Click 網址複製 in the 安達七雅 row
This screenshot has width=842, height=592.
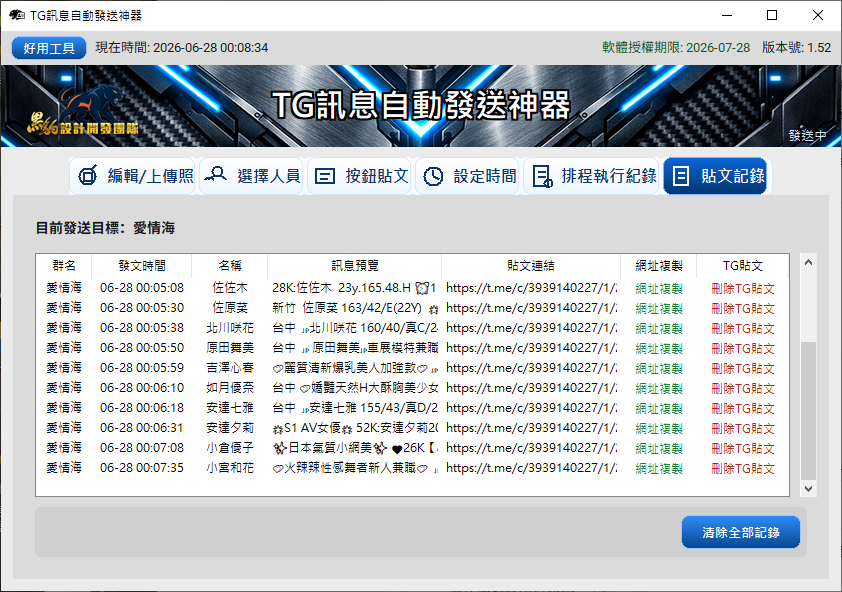[659, 408]
